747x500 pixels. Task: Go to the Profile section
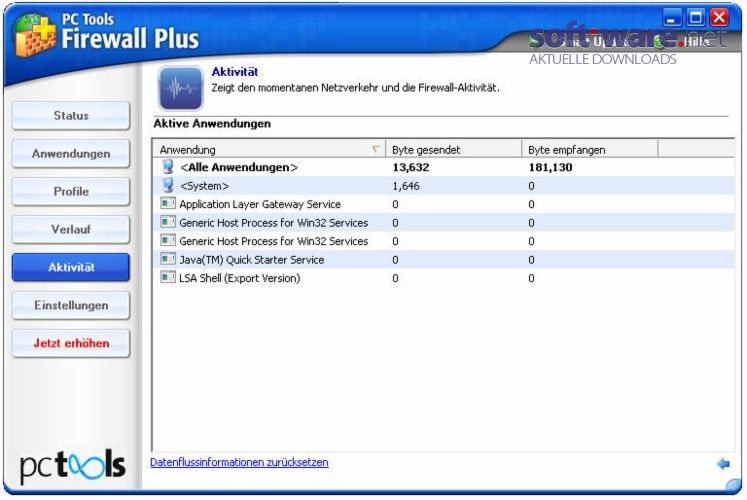[x=71, y=191]
